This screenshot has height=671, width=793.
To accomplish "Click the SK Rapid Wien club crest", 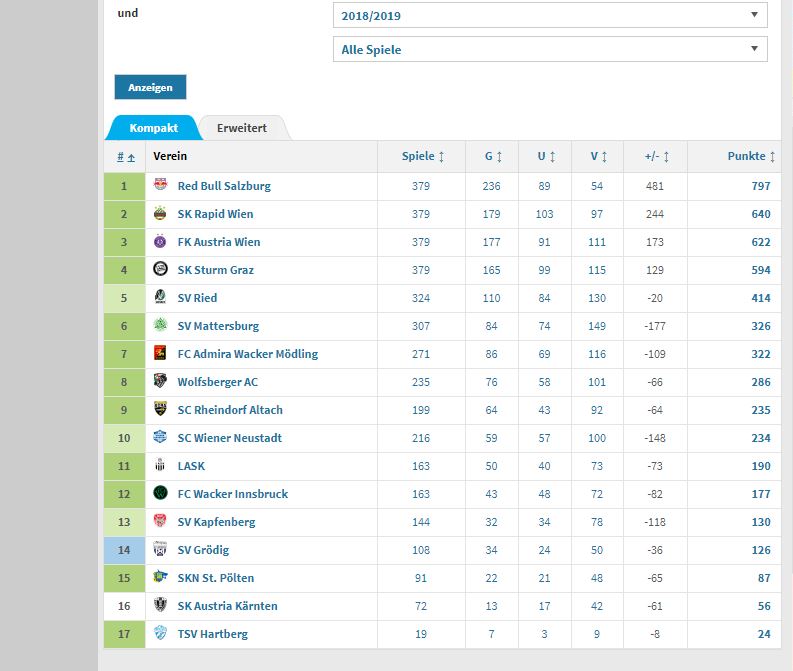I will pos(160,213).
